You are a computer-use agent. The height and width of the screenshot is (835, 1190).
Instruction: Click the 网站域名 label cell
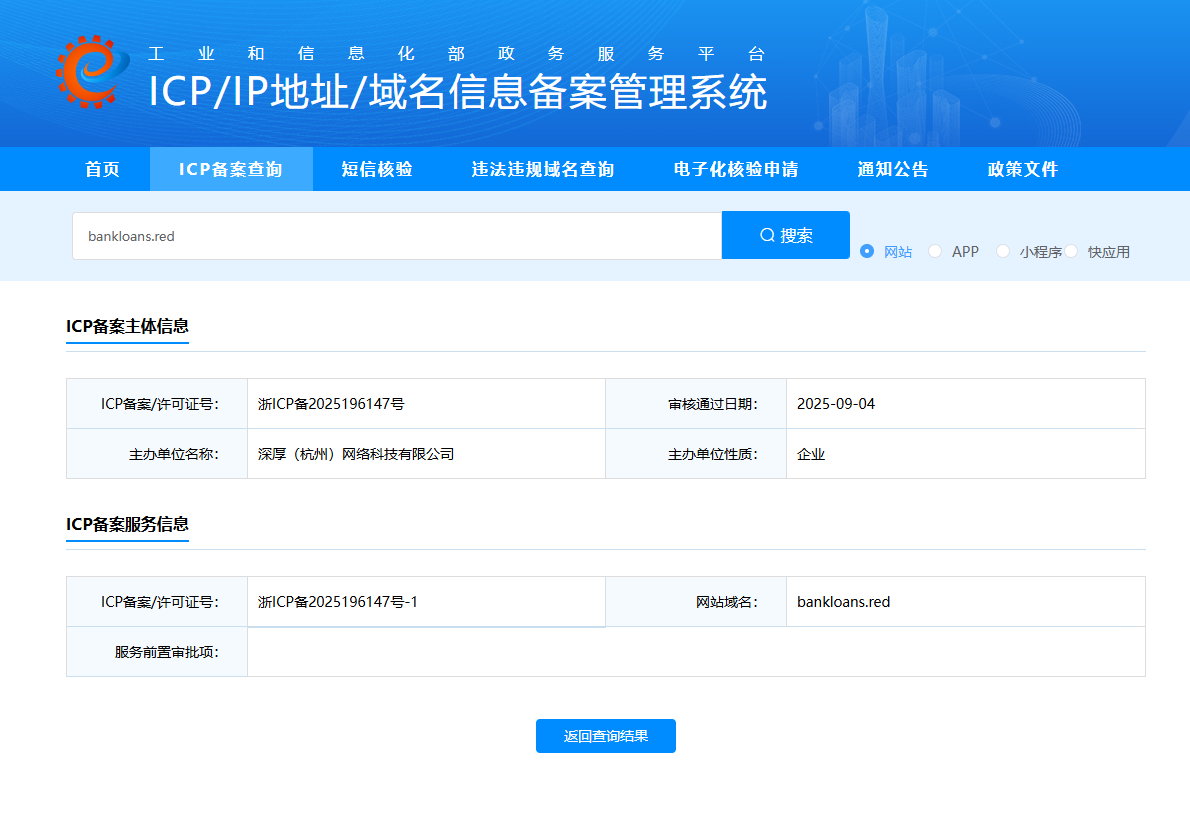point(696,602)
